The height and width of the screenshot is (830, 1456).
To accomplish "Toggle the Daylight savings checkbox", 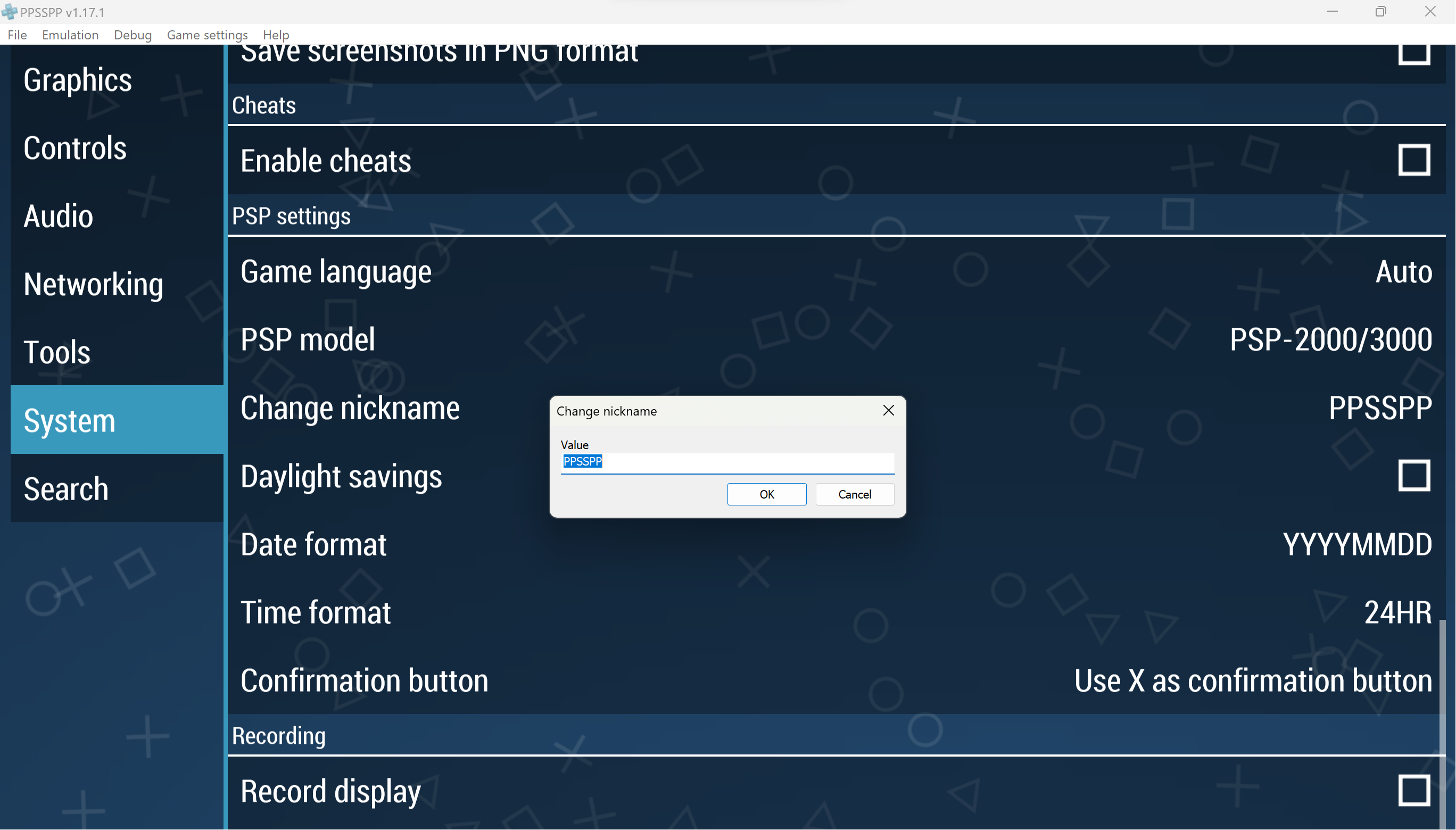I will point(1414,476).
